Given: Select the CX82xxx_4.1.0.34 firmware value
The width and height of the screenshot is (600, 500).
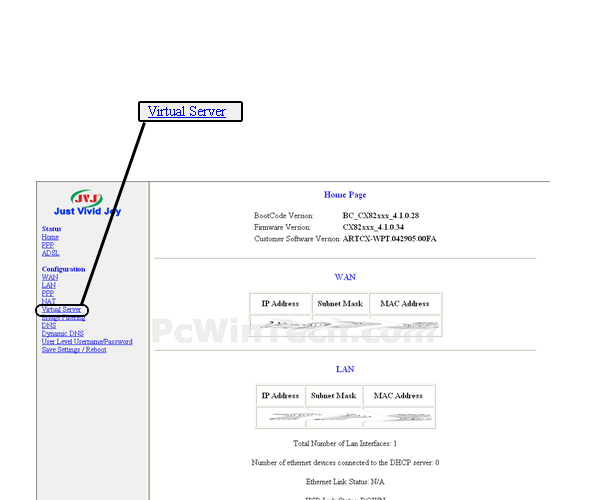Looking at the screenshot, I should (x=373, y=227).
